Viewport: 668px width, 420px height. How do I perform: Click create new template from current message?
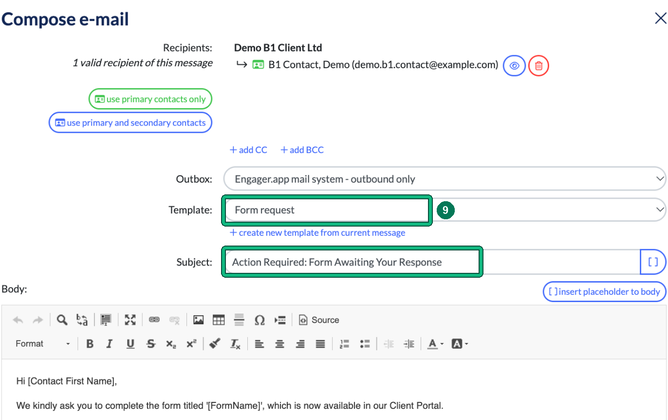(317, 233)
